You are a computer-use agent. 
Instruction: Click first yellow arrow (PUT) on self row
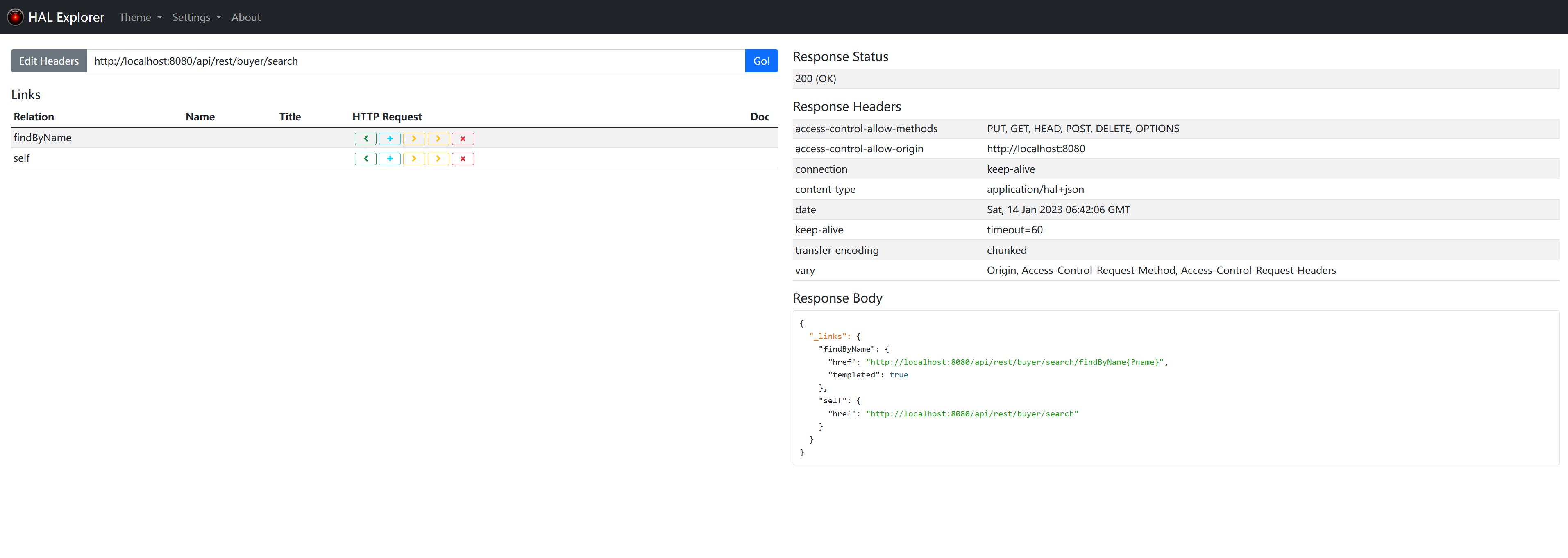414,159
